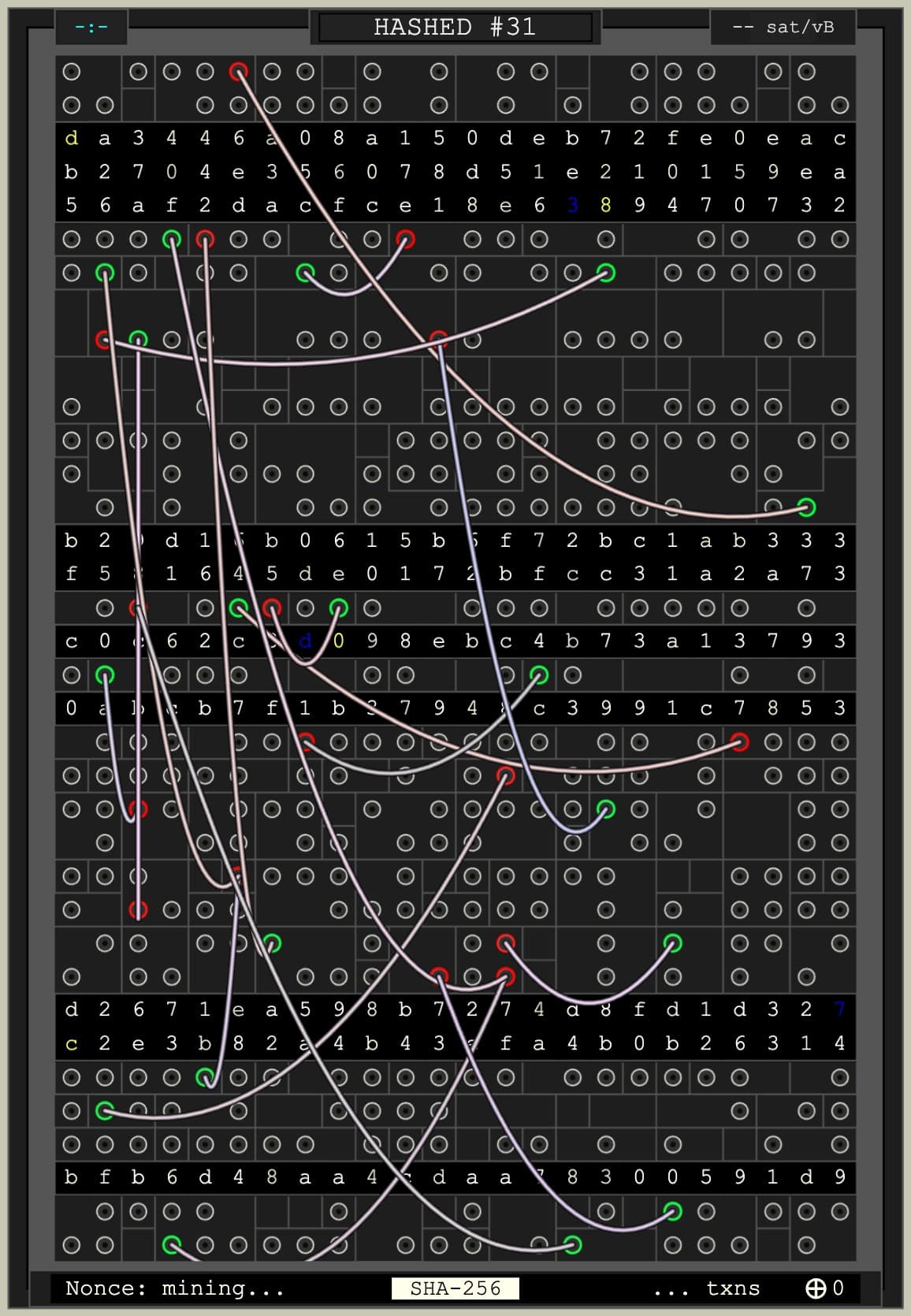The height and width of the screenshot is (1316, 911).
Task: Click the HASHED #31 title plate
Action: click(x=455, y=27)
